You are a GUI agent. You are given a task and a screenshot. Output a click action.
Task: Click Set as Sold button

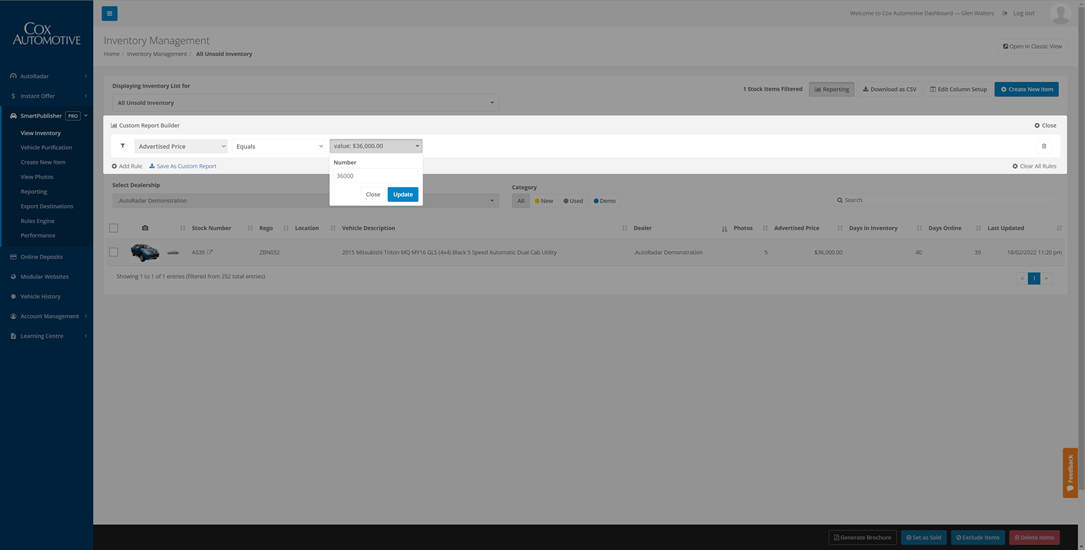(924, 538)
